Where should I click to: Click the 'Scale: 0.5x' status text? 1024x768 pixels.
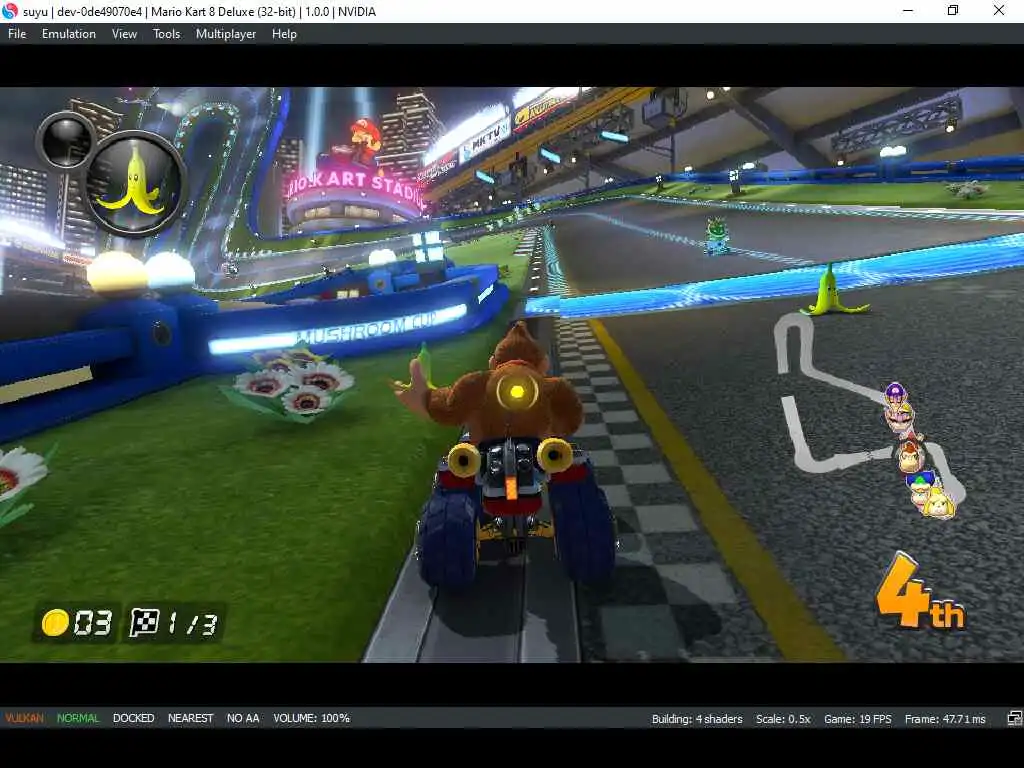pos(783,719)
